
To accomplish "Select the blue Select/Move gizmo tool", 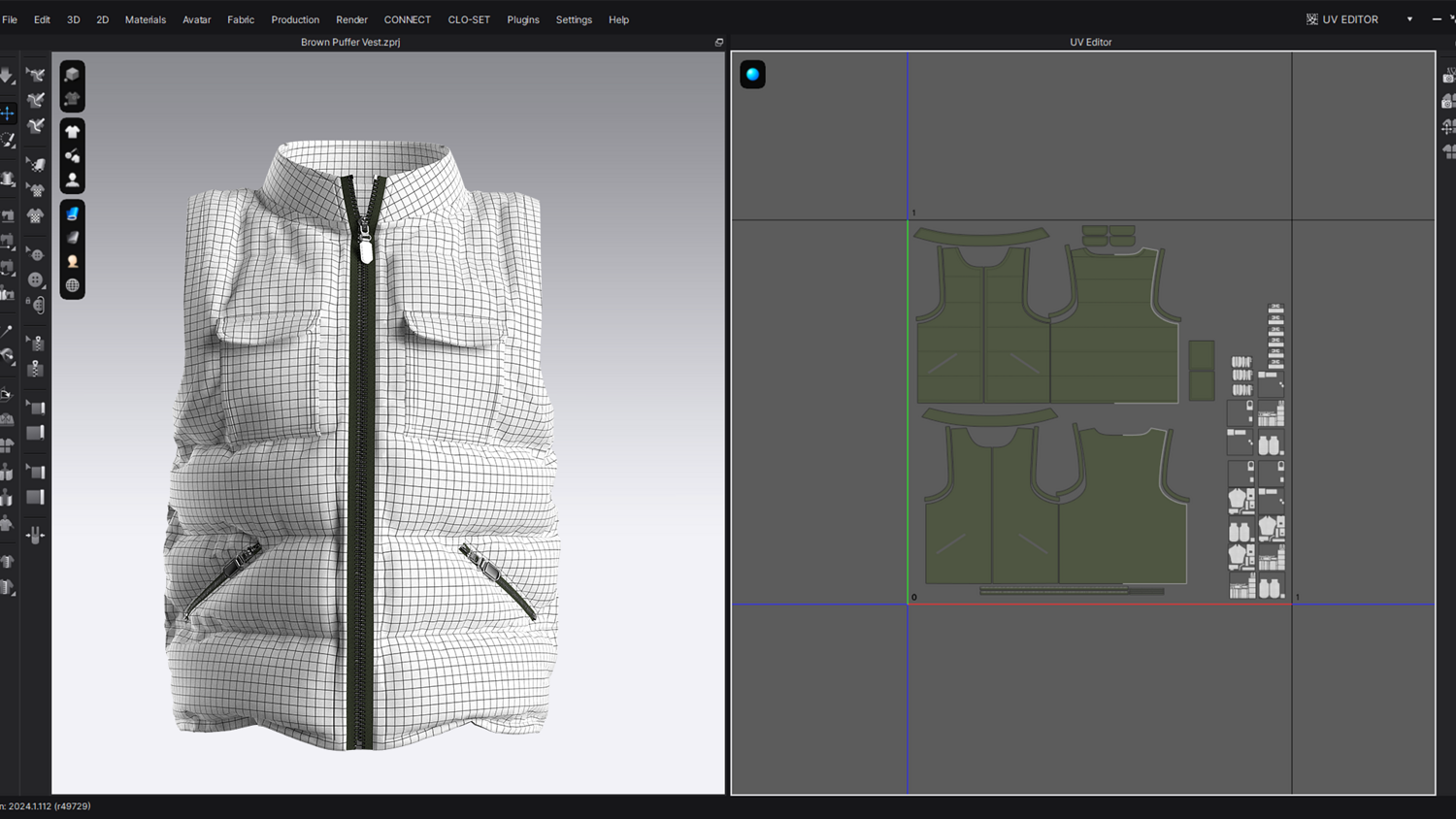I will pyautogui.click(x=7, y=114).
